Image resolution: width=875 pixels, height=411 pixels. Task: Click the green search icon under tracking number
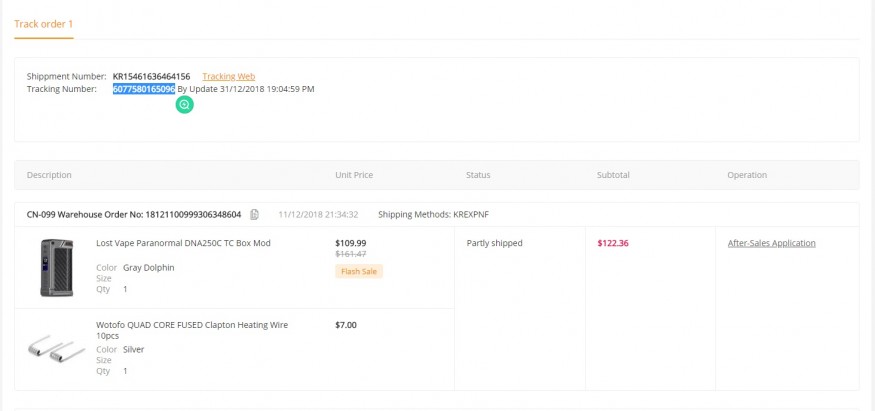click(x=184, y=104)
